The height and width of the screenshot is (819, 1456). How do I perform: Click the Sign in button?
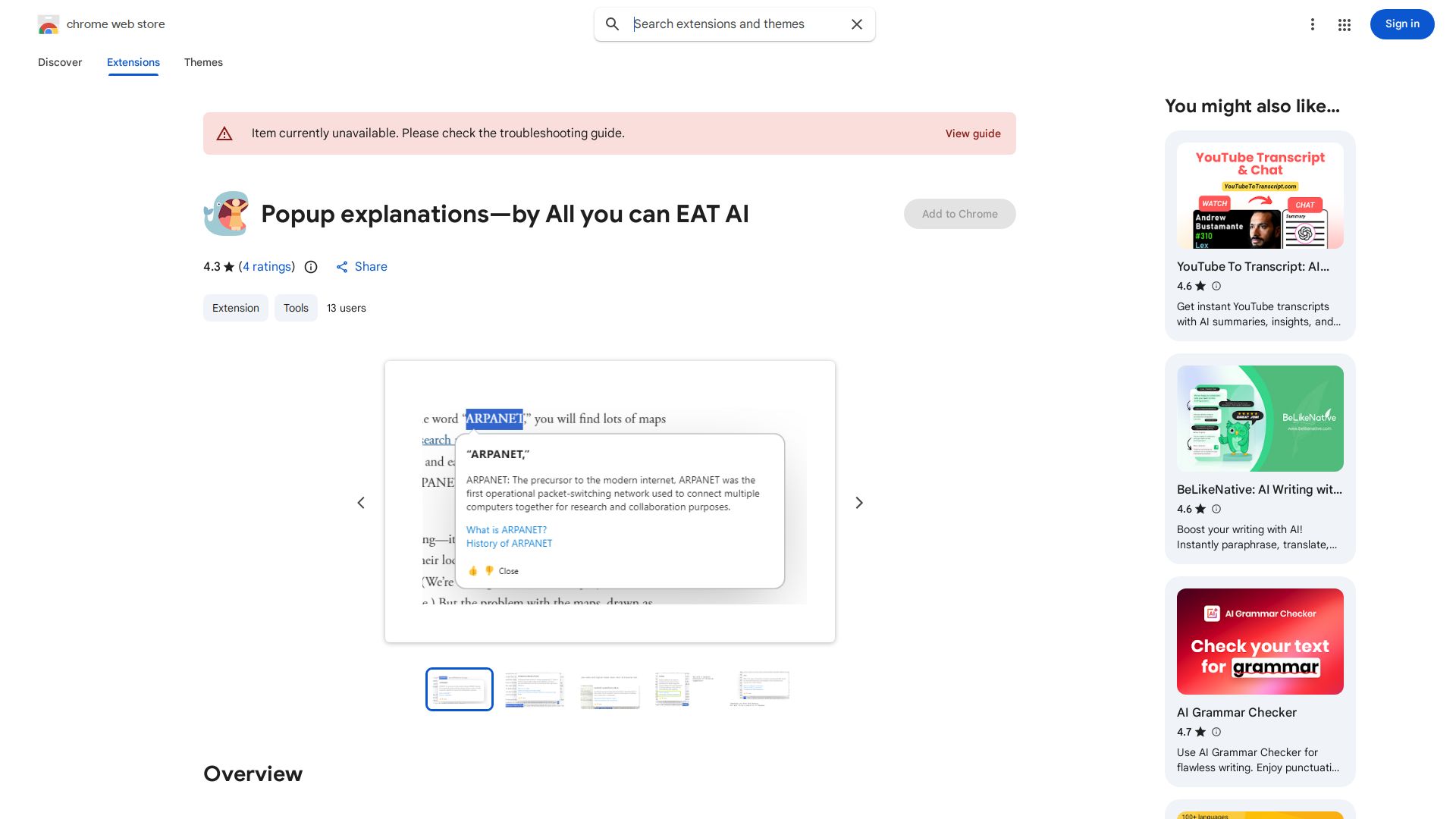(x=1401, y=24)
